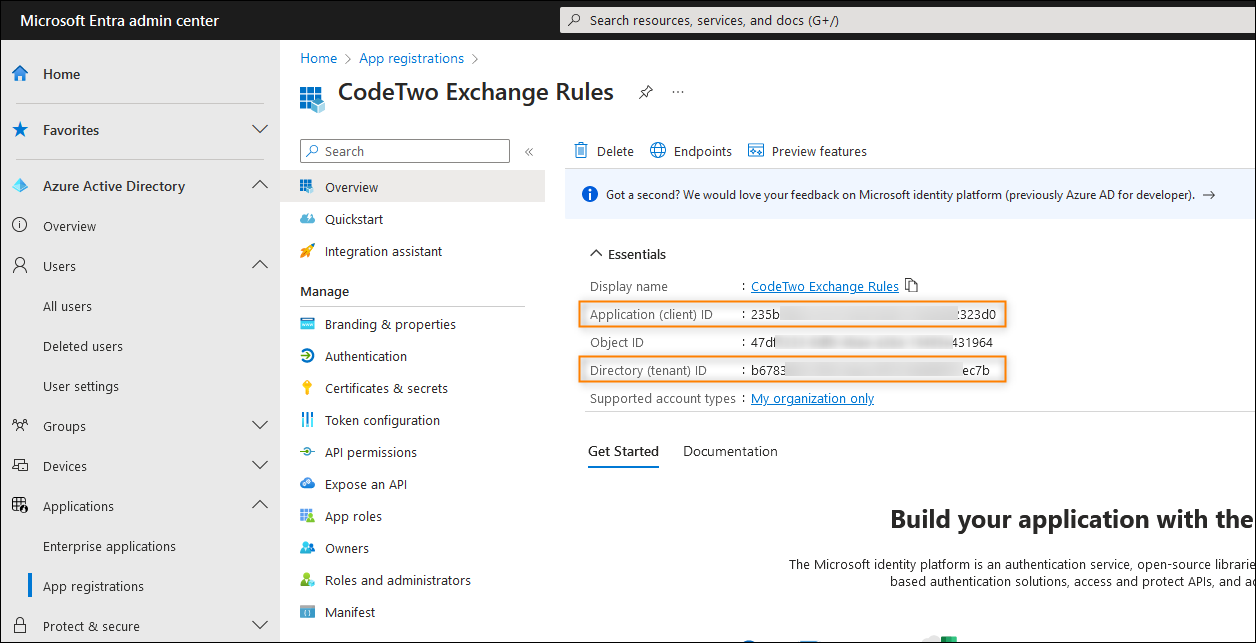Click the My organization only link
This screenshot has height=643, width=1256.
[812, 398]
